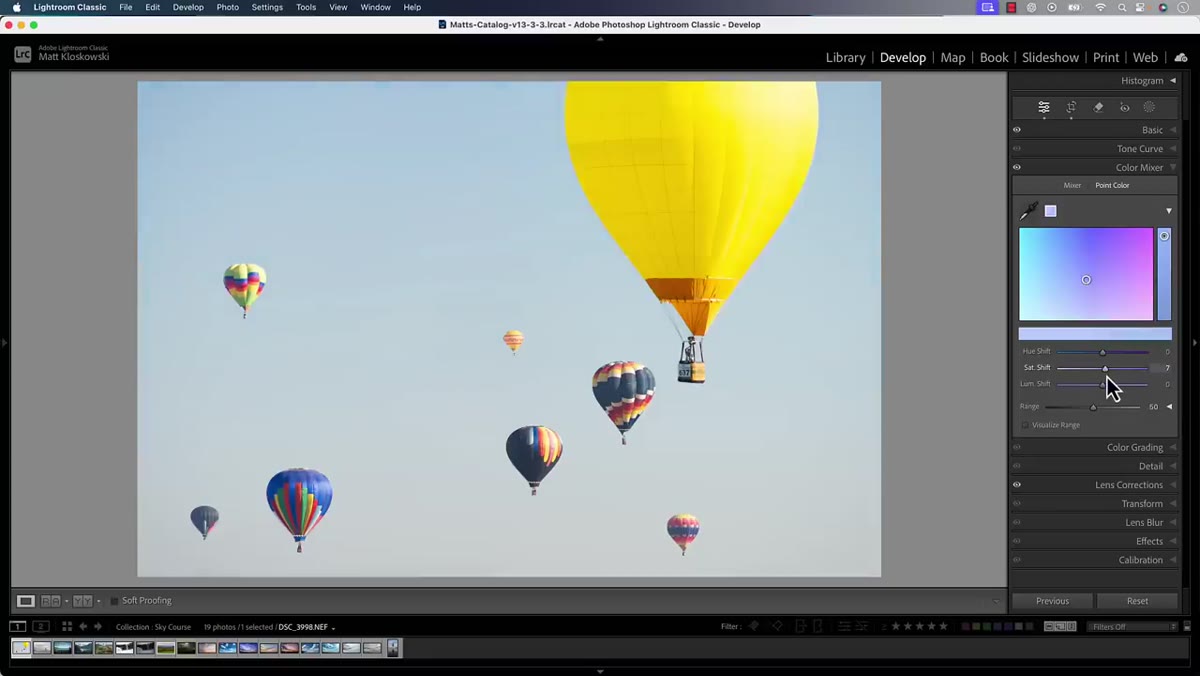Click the Previous button
Image resolution: width=1200 pixels, height=676 pixels.
(1052, 601)
